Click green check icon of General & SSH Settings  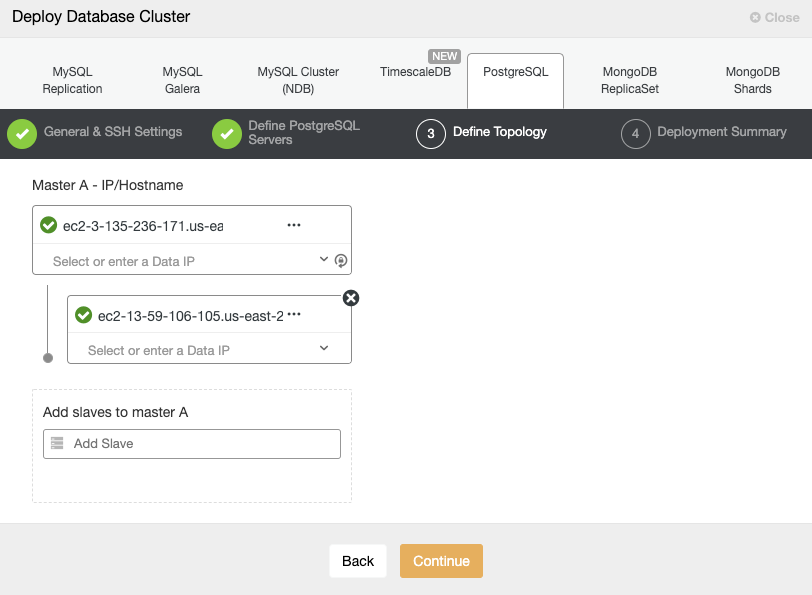pyautogui.click(x=22, y=134)
